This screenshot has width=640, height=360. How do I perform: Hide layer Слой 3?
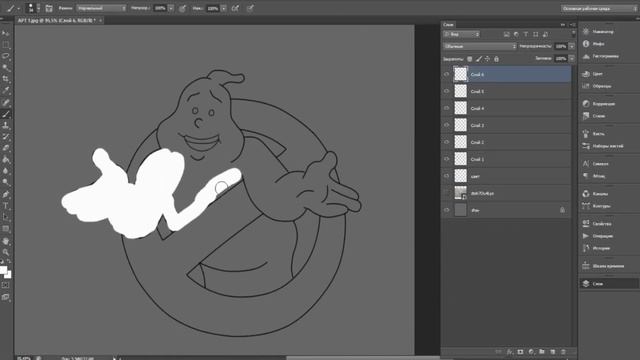click(x=447, y=125)
